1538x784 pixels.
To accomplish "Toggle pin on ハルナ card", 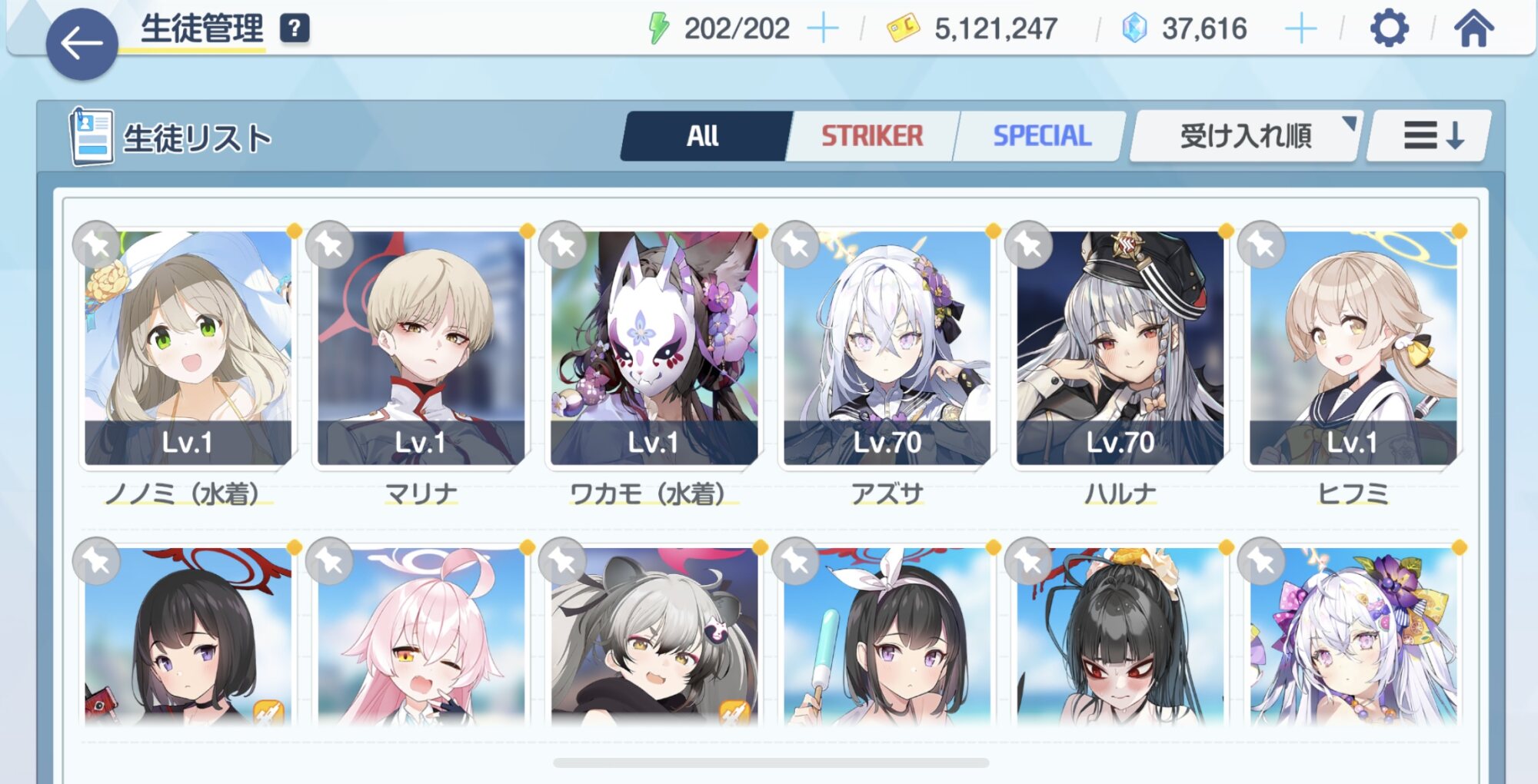I will [1028, 244].
